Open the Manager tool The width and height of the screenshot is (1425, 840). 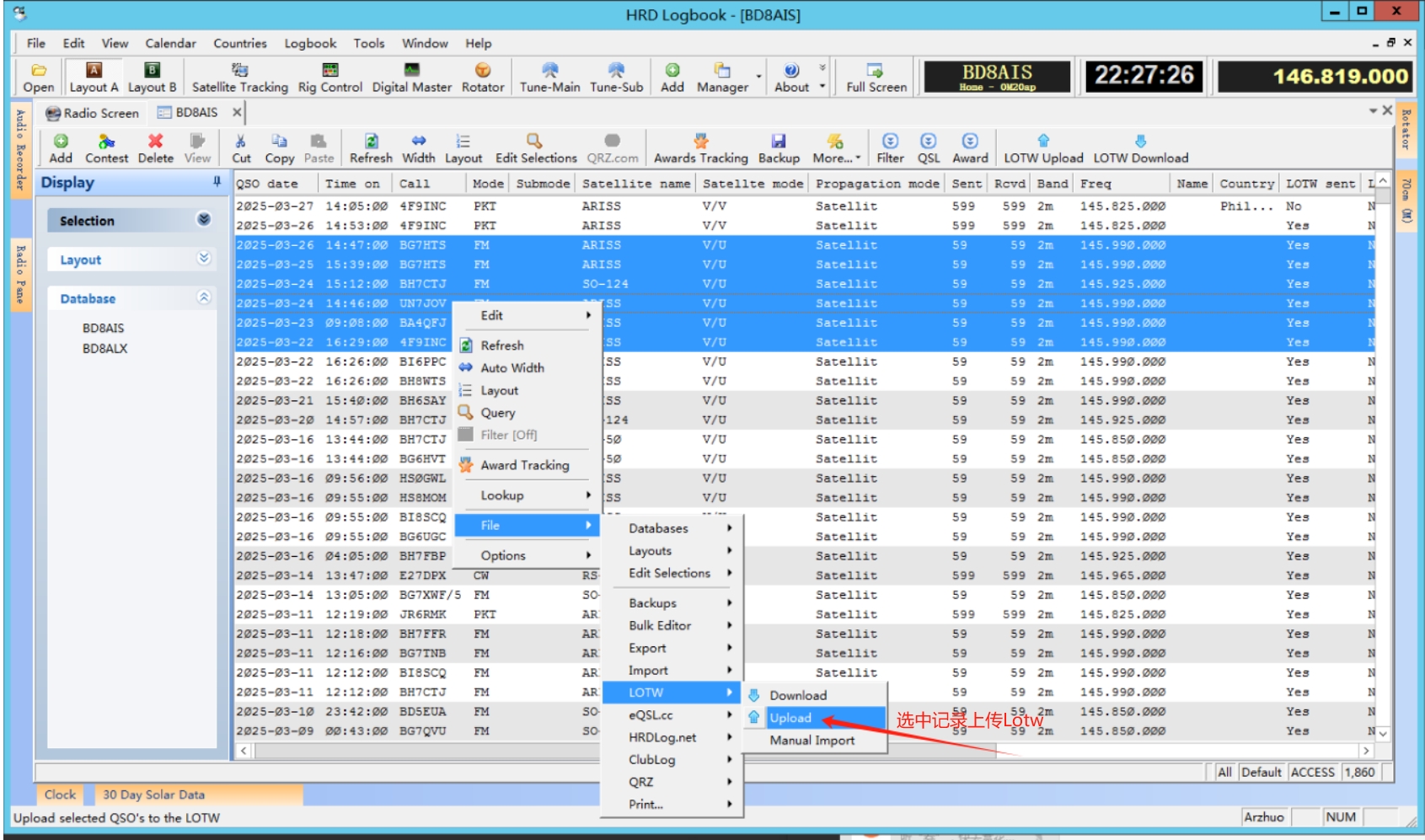pos(722,78)
